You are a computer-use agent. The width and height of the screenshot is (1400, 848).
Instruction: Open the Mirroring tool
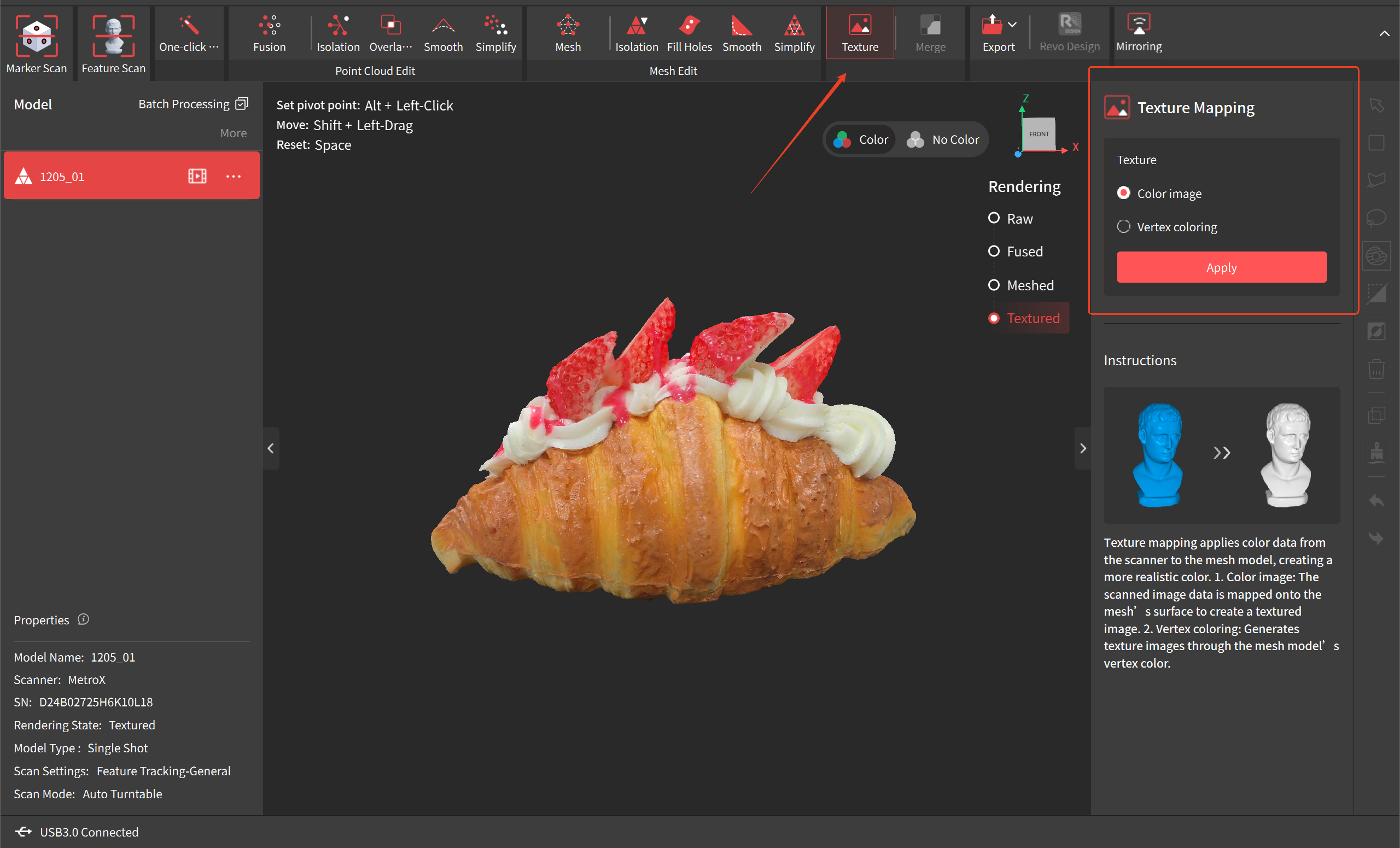click(x=1138, y=33)
